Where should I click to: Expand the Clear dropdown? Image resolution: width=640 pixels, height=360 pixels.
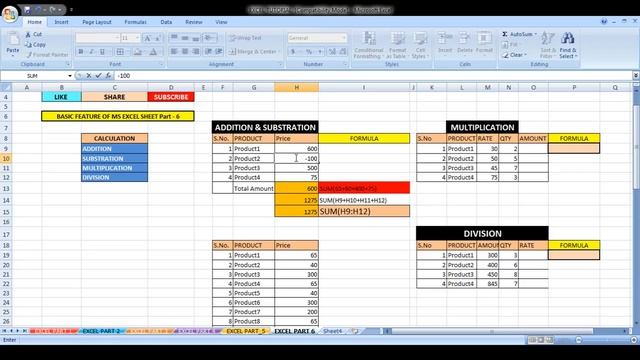(x=525, y=55)
